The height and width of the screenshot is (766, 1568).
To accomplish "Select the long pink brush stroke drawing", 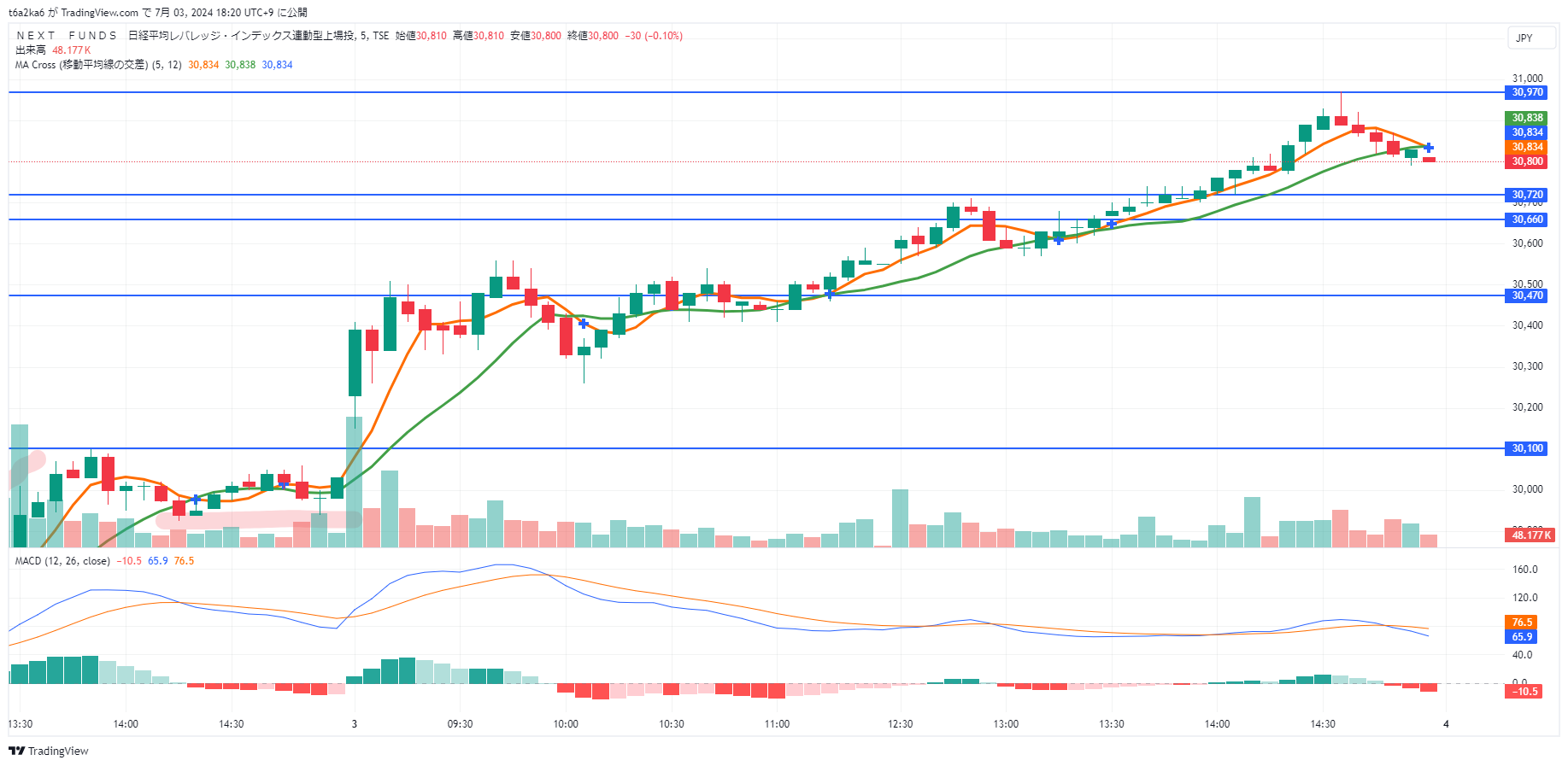I will (256, 518).
